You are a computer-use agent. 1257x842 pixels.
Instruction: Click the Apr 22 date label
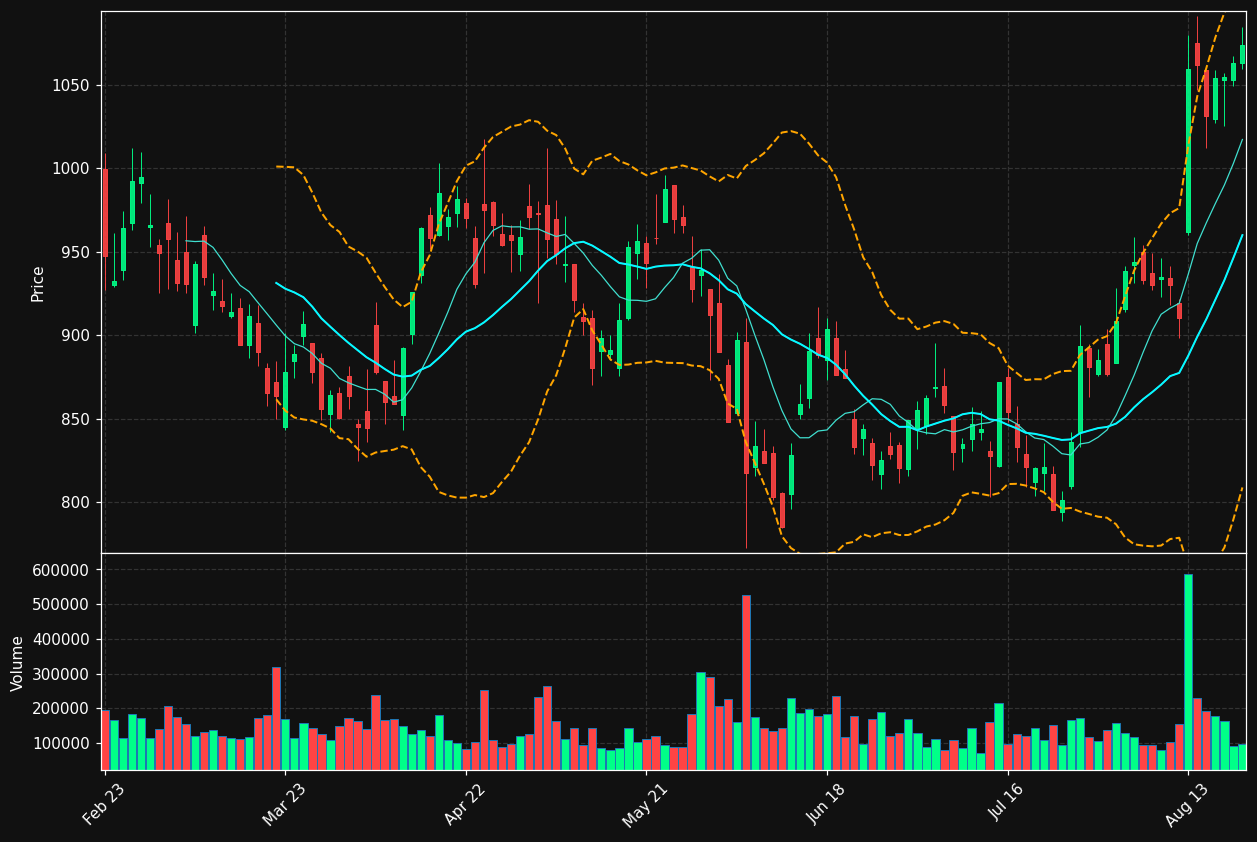(466, 804)
